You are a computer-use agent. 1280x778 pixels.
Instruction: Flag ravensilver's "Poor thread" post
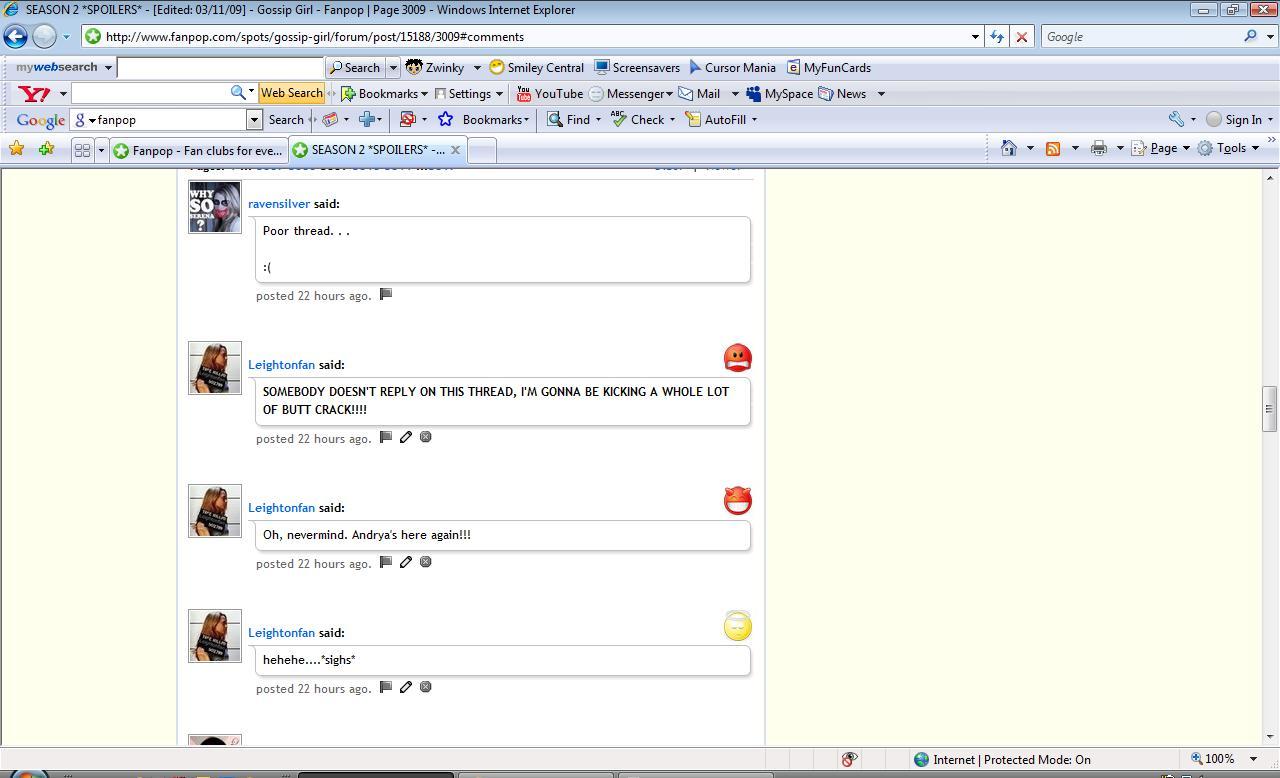[386, 295]
